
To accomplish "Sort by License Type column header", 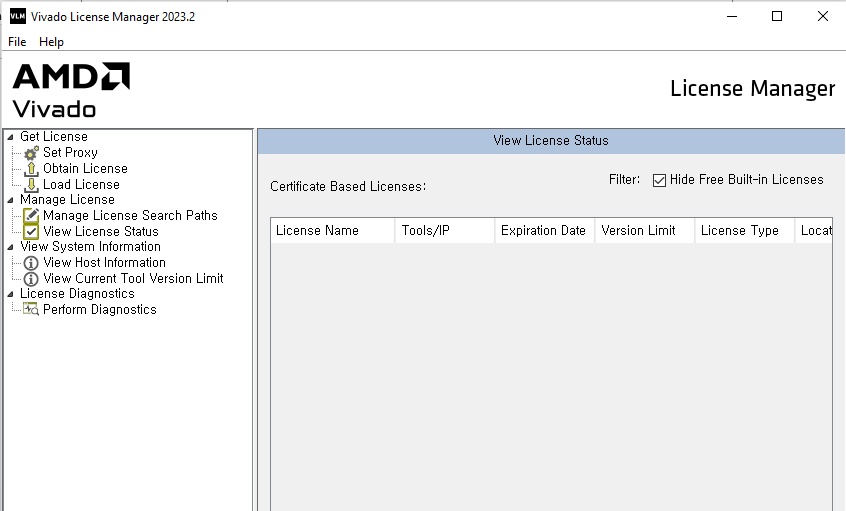I will click(x=745, y=231).
